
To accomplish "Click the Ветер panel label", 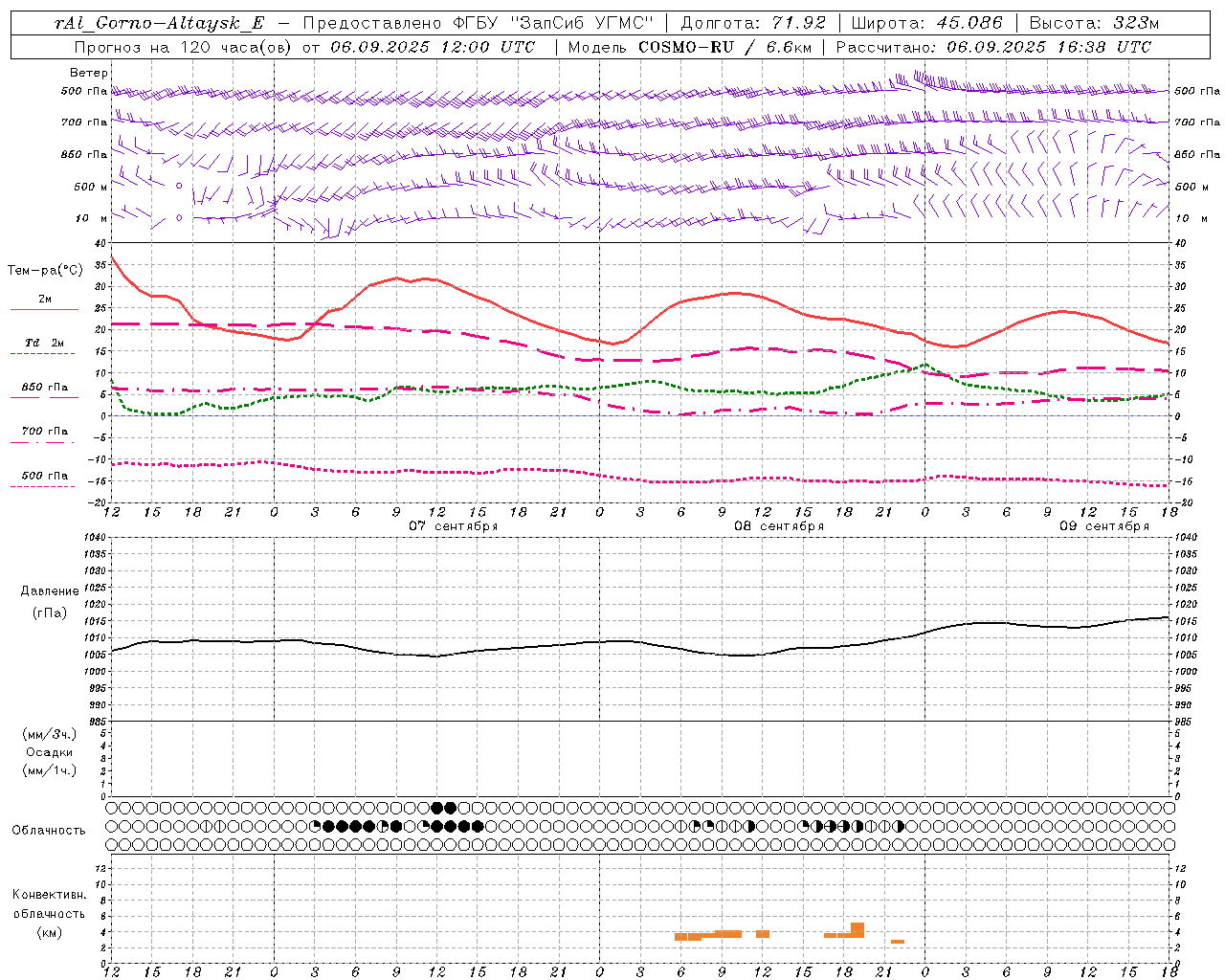I will click(89, 73).
